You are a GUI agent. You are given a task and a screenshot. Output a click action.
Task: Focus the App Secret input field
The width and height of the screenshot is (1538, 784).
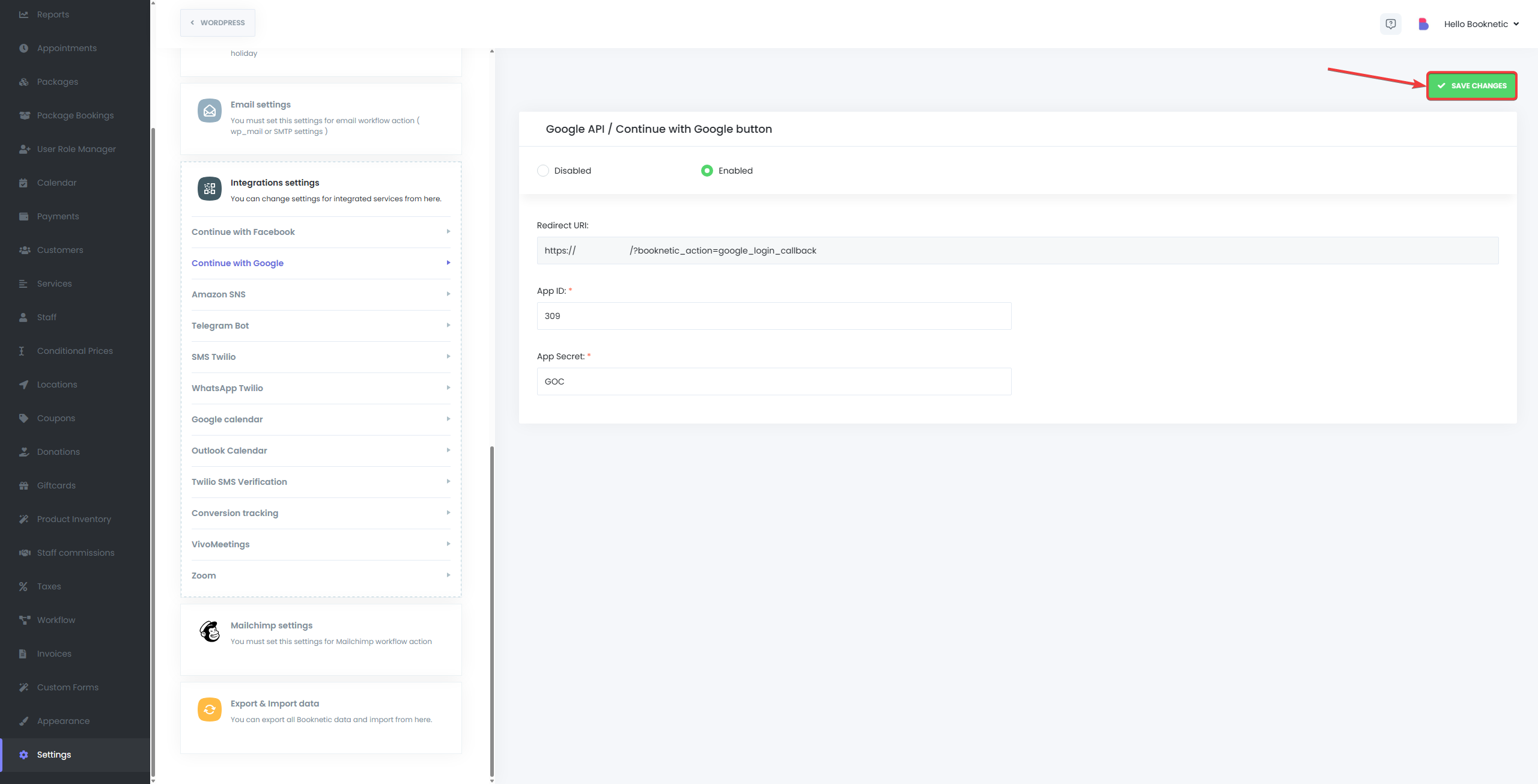tap(774, 381)
